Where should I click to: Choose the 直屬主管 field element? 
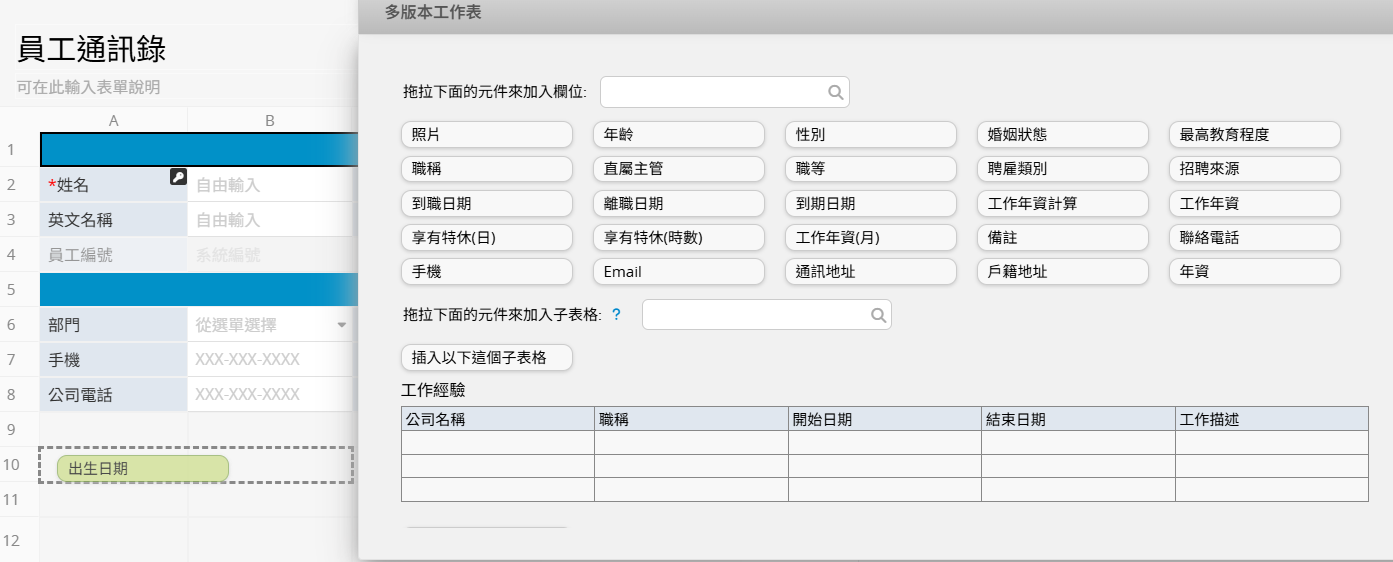(678, 169)
